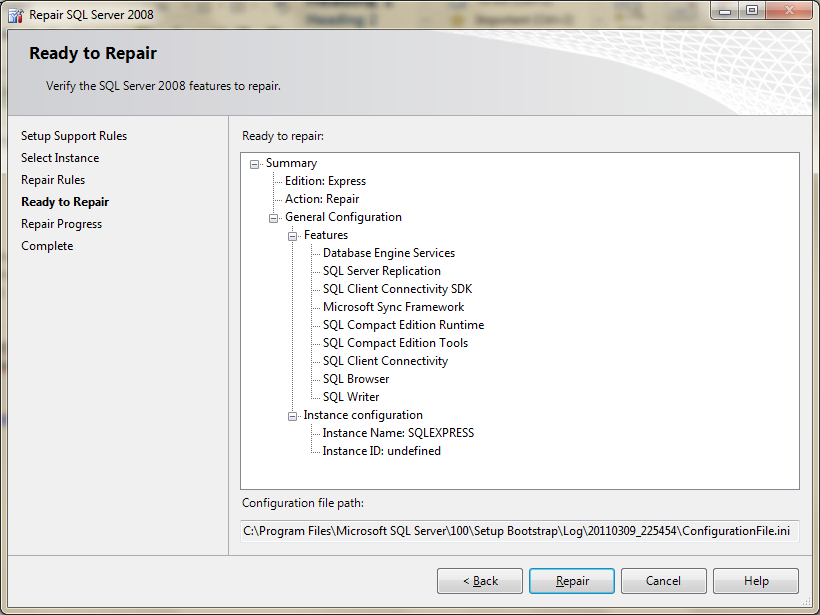This screenshot has height=615, width=820.
Task: Collapse the Summary tree node
Action: click(255, 164)
